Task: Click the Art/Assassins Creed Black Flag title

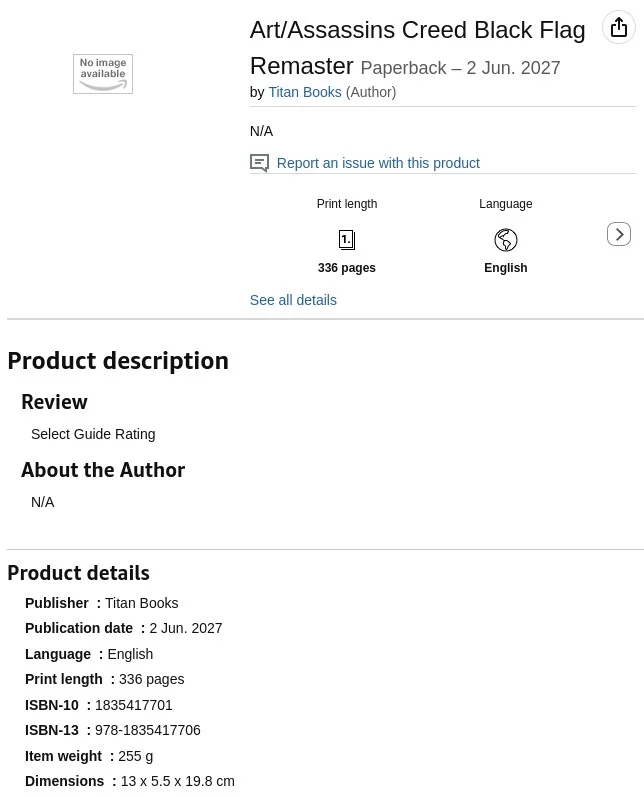Action: [x=417, y=48]
